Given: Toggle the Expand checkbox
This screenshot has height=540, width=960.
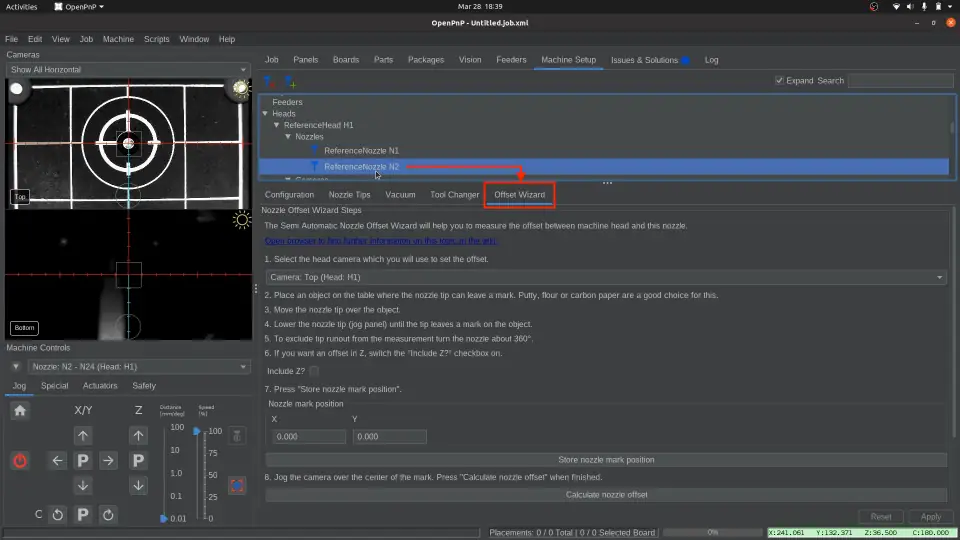Looking at the screenshot, I should 780,81.
